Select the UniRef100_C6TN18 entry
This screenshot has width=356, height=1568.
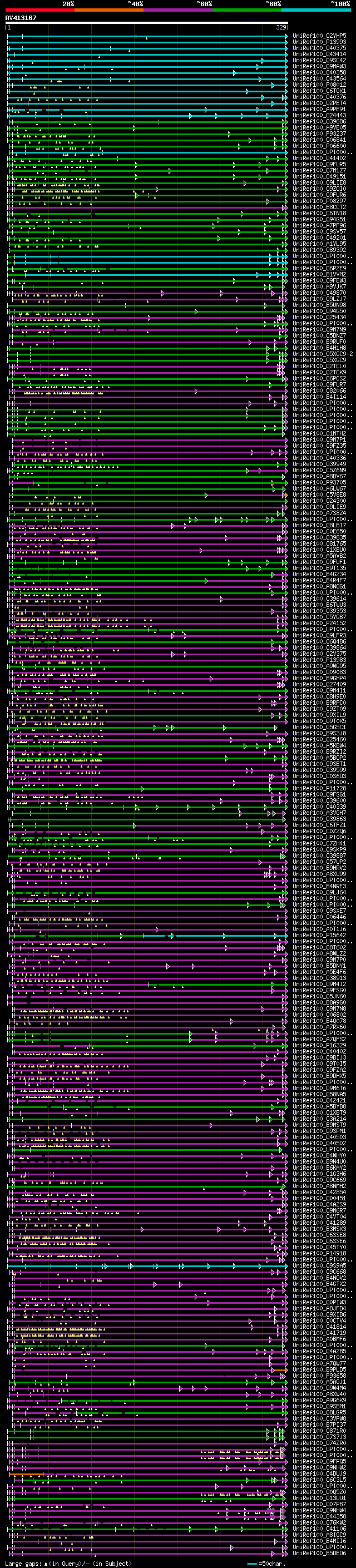(x=319, y=213)
